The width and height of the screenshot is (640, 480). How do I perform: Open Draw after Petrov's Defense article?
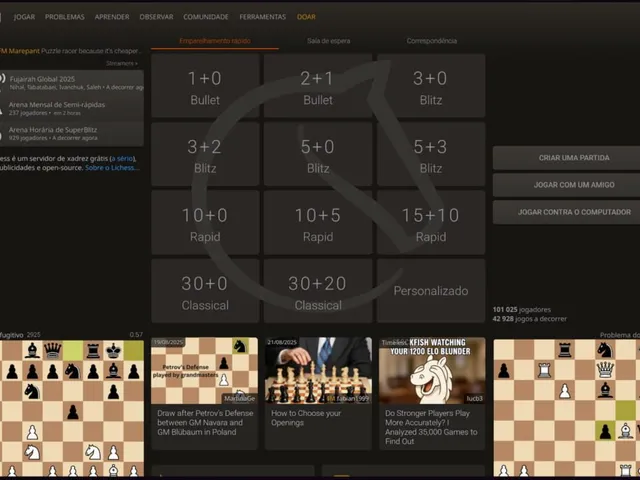pos(205,422)
